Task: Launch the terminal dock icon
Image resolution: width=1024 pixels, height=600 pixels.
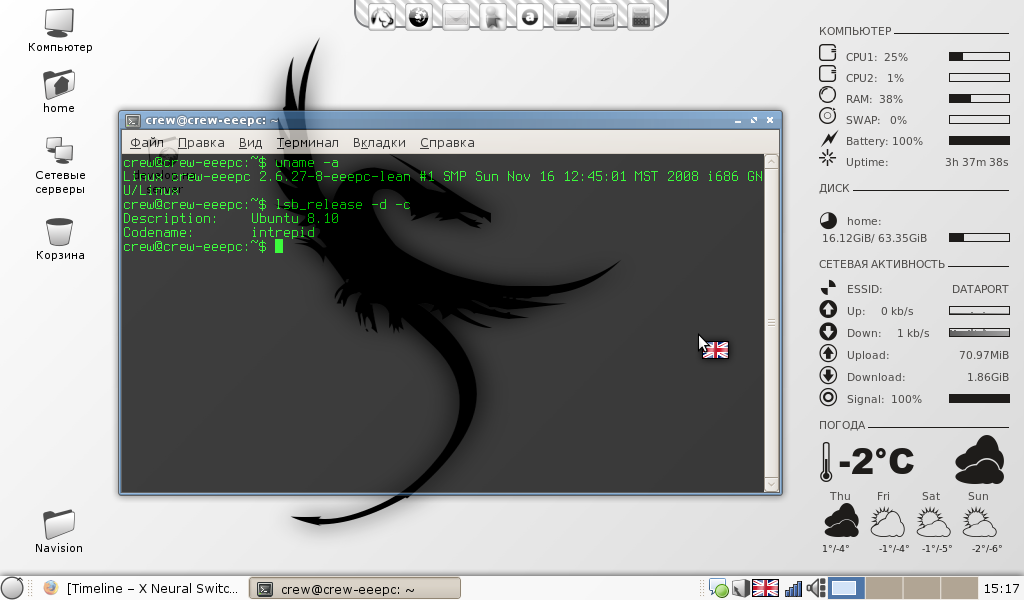Action: click(x=567, y=16)
